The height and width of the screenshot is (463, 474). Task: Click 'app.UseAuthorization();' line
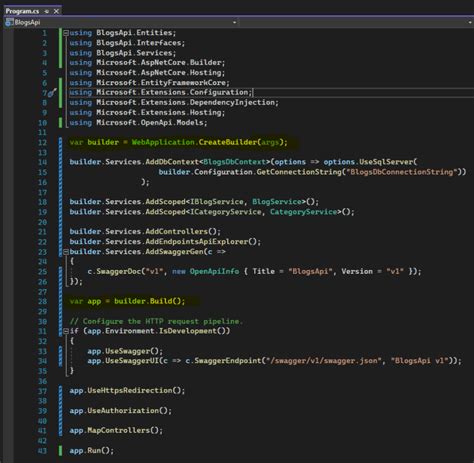pos(120,410)
